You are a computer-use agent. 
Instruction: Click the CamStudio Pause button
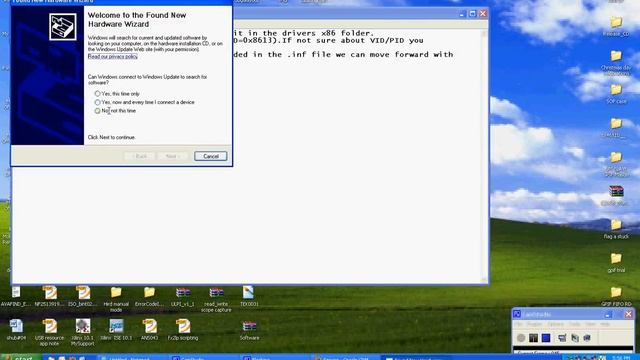click(533, 338)
